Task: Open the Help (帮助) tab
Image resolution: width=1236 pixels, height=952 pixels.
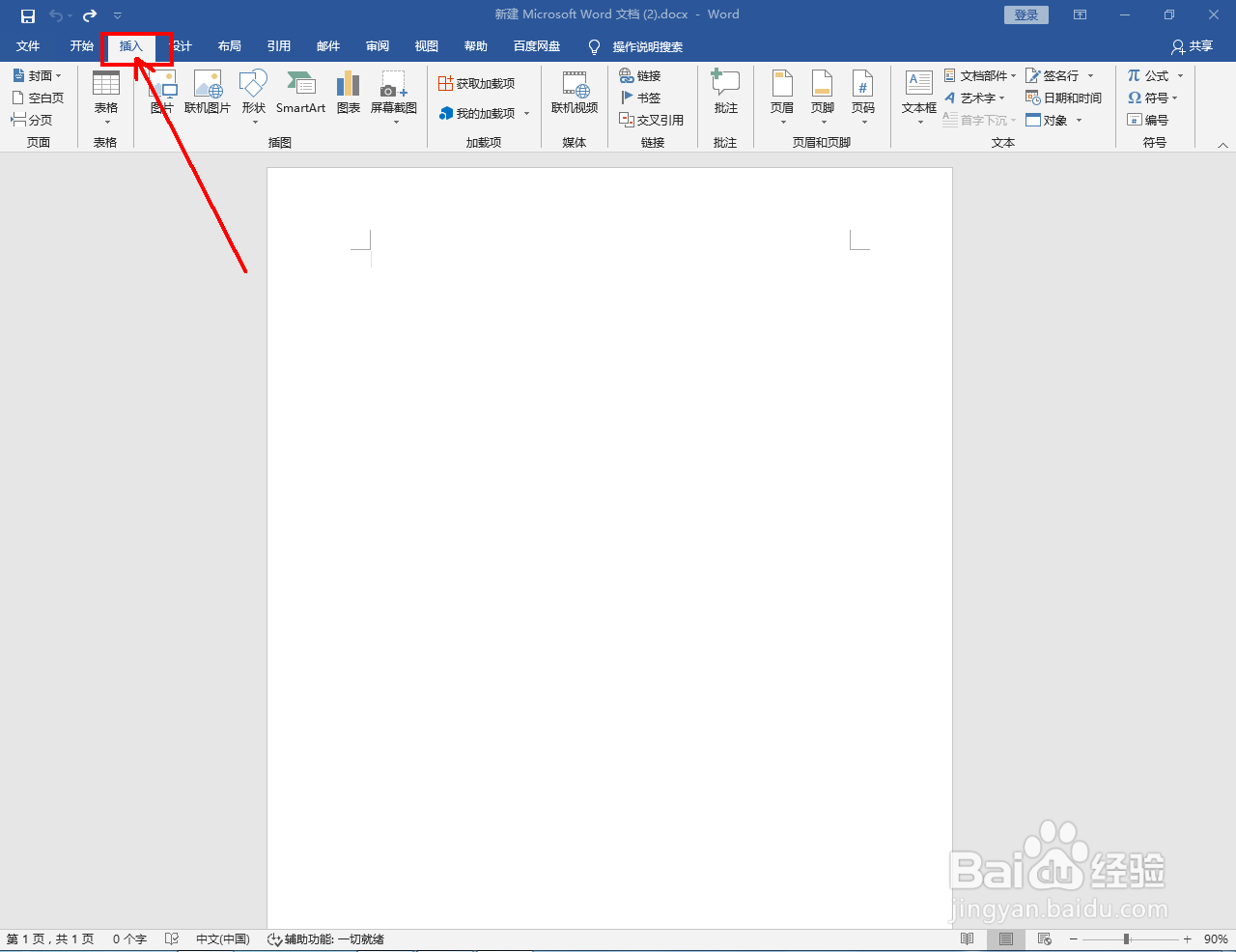Action: [x=476, y=46]
